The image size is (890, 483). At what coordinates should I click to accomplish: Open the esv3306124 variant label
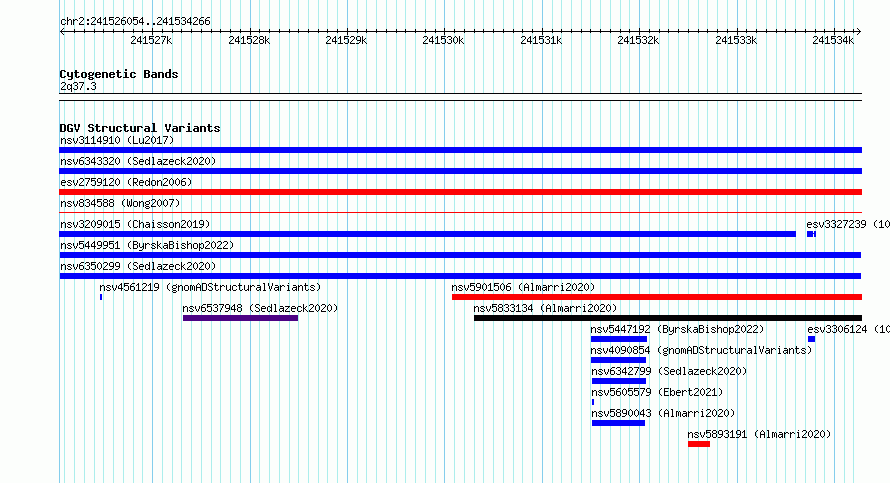coord(849,329)
